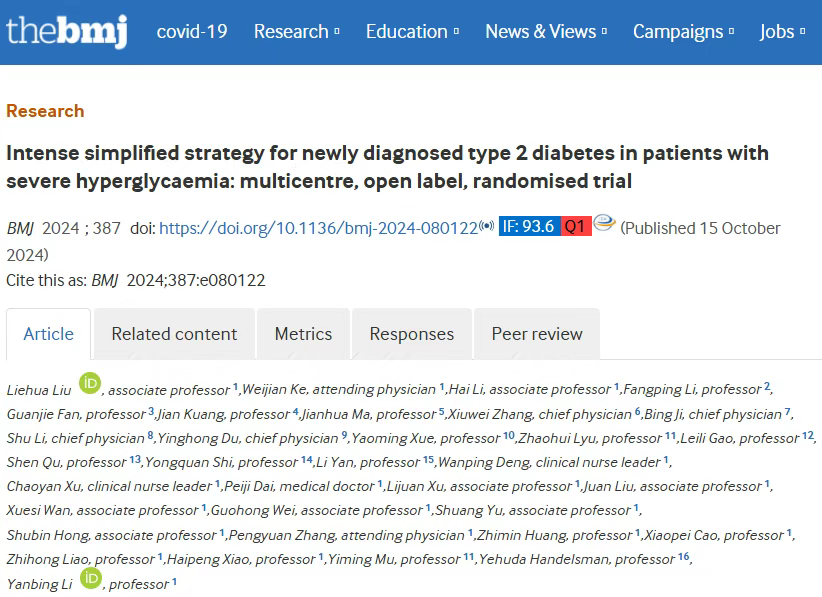This screenshot has width=822, height=597.
Task: Switch to the Metrics tab
Action: click(x=304, y=334)
